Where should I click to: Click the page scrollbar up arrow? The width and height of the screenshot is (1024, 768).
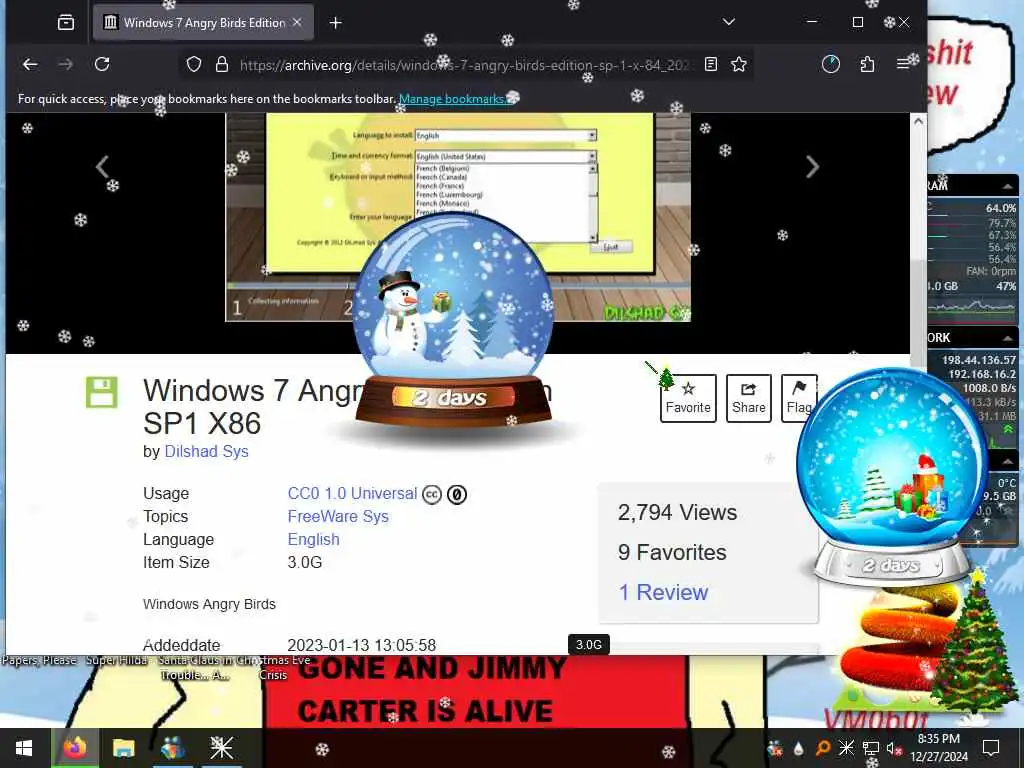click(918, 121)
